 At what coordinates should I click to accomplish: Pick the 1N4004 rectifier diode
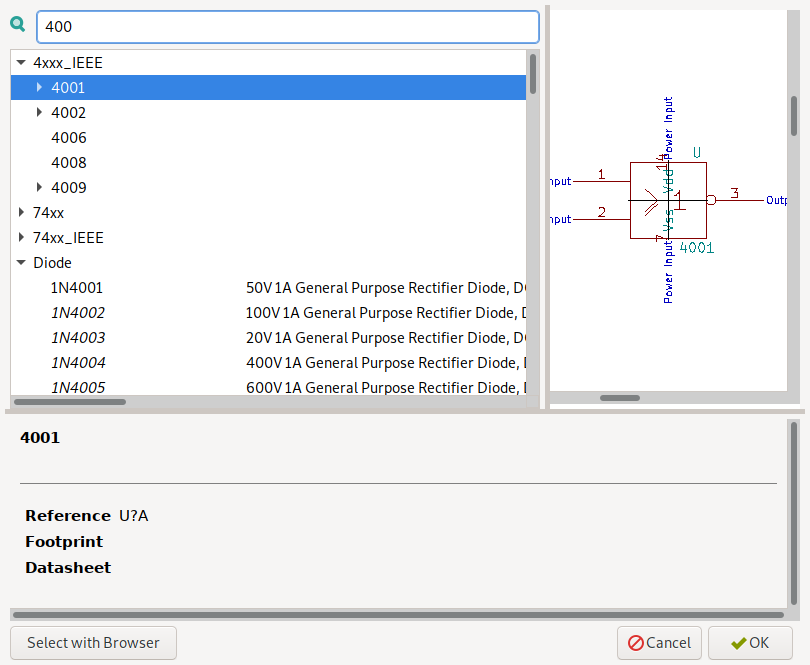click(78, 363)
